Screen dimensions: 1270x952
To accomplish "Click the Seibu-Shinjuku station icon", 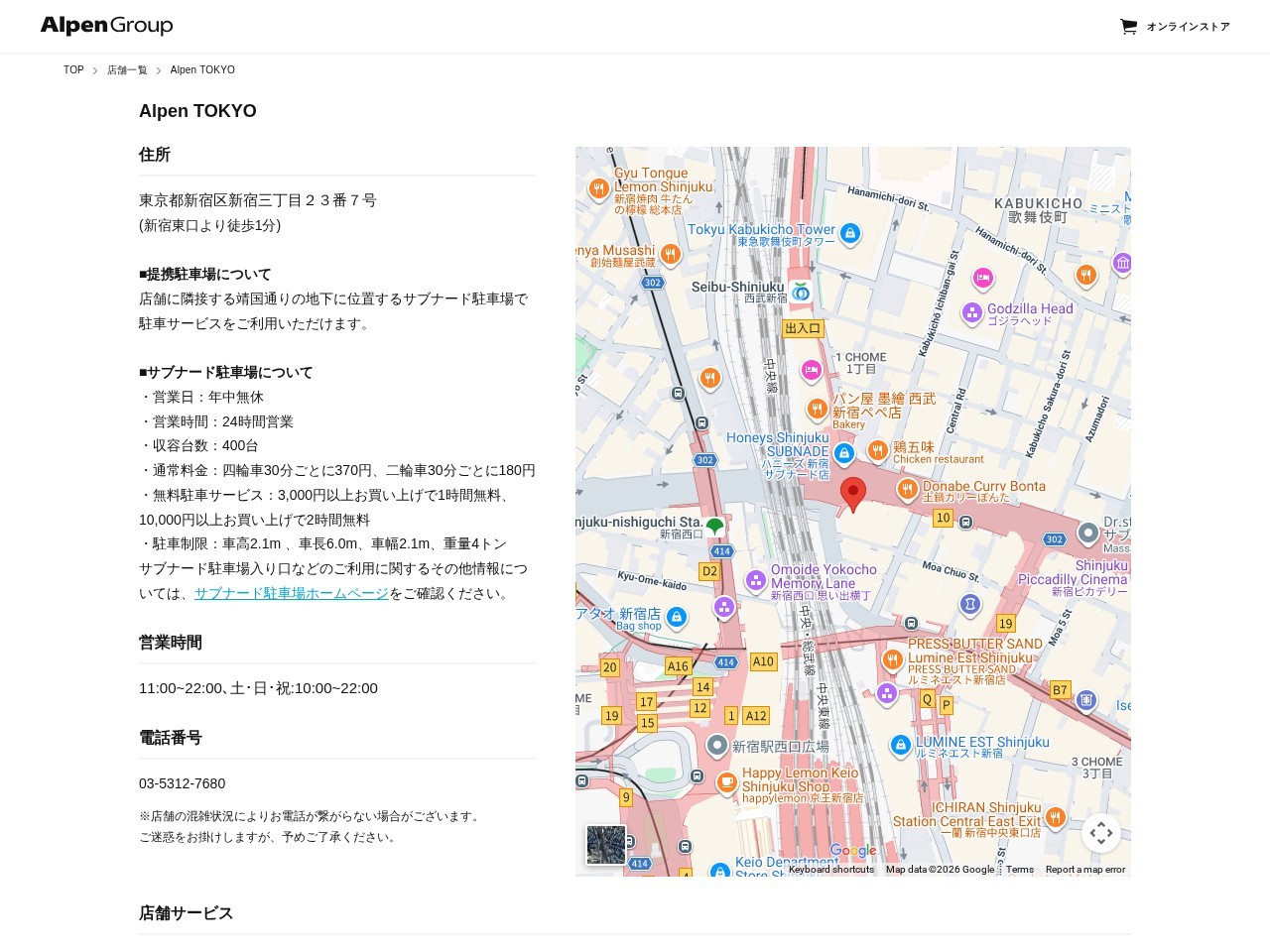I will (x=801, y=293).
